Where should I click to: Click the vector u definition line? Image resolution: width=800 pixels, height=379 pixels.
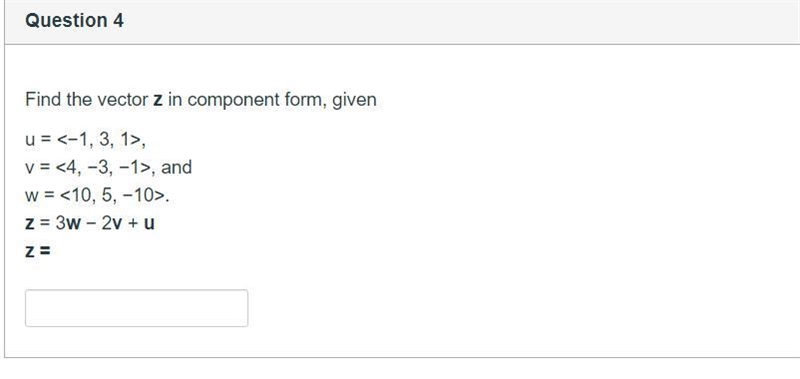85,140
